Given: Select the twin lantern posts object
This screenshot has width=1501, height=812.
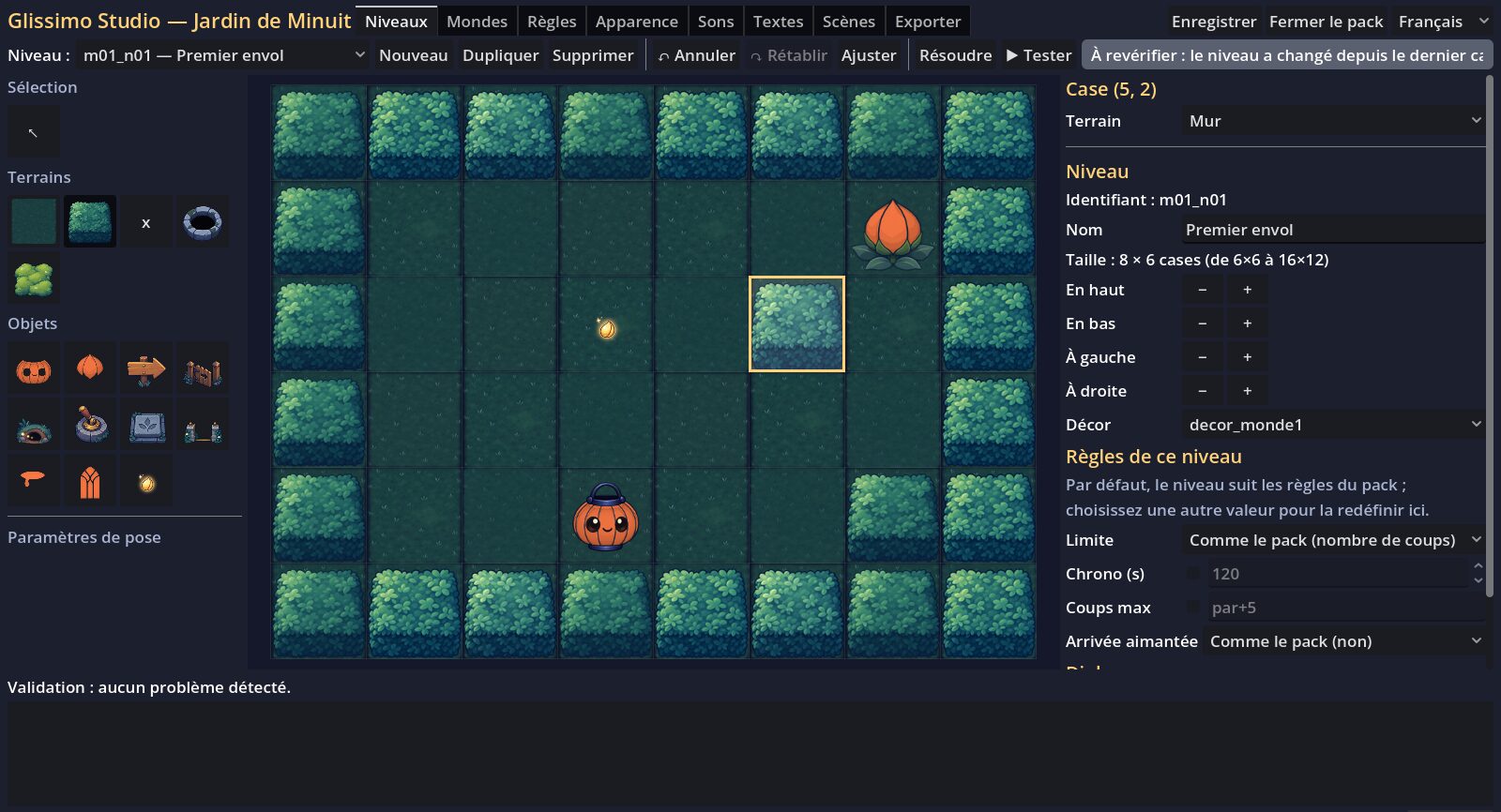Looking at the screenshot, I should pos(203,425).
